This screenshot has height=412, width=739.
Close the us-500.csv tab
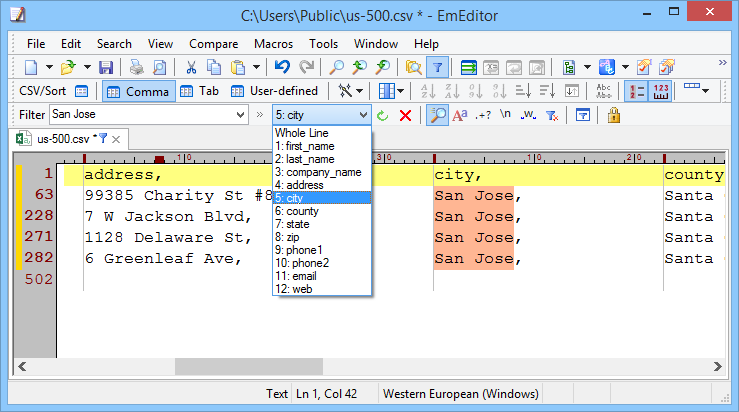116,140
